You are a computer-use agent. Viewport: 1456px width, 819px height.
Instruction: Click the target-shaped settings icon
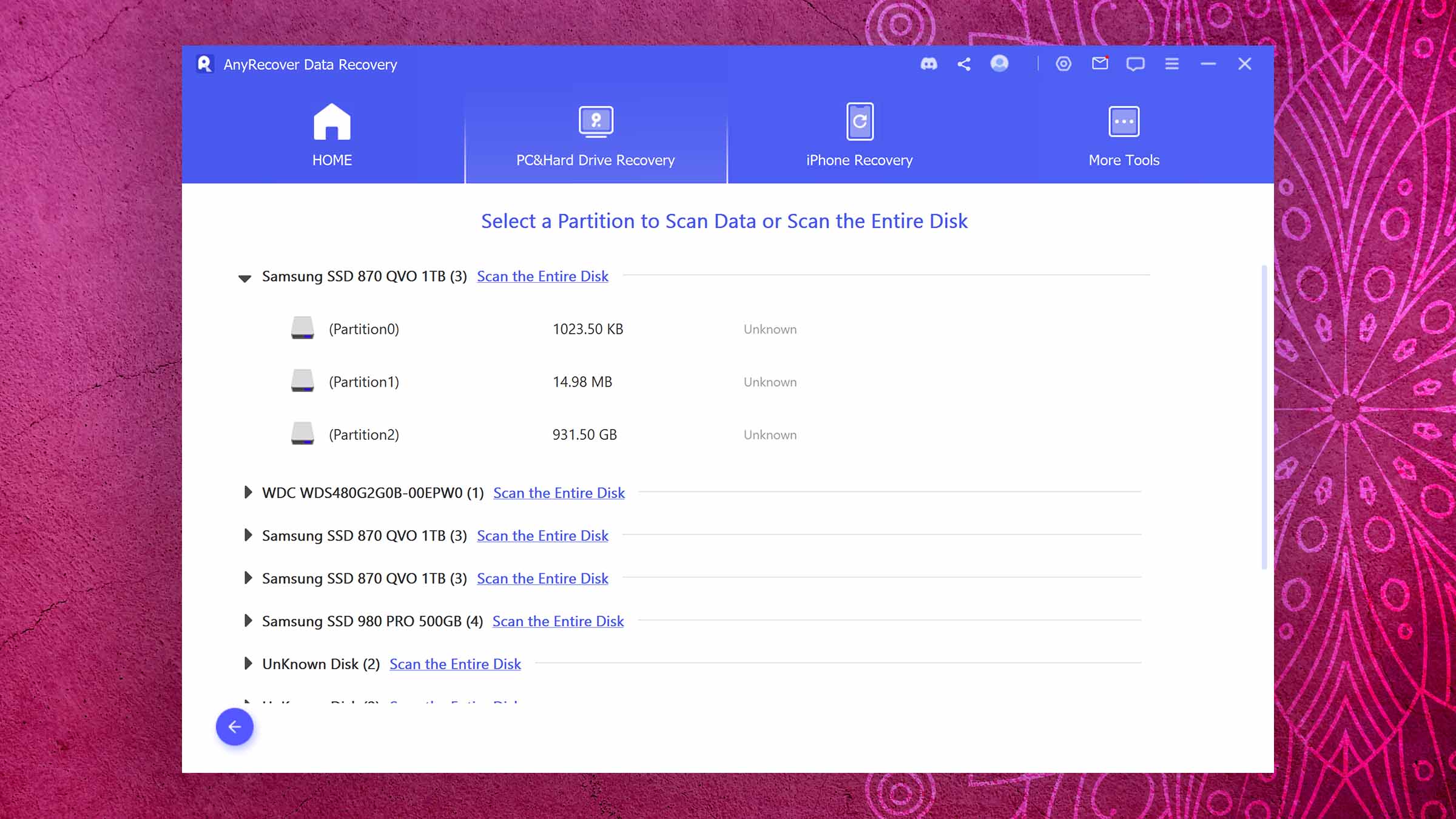[1063, 64]
